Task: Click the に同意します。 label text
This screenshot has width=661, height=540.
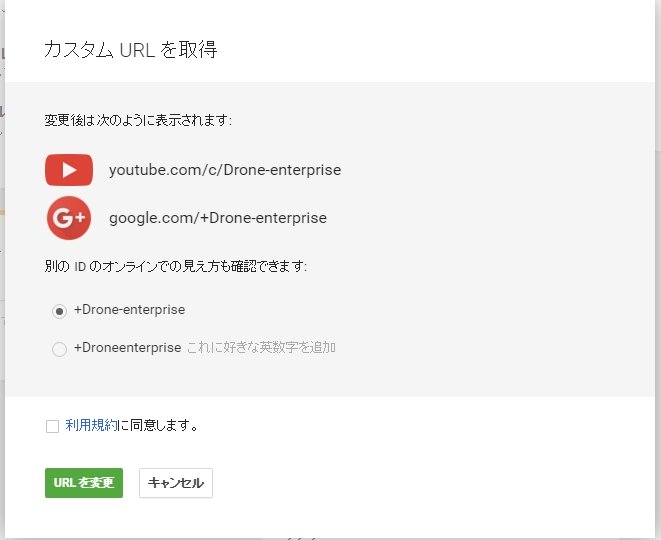Action: point(159,425)
